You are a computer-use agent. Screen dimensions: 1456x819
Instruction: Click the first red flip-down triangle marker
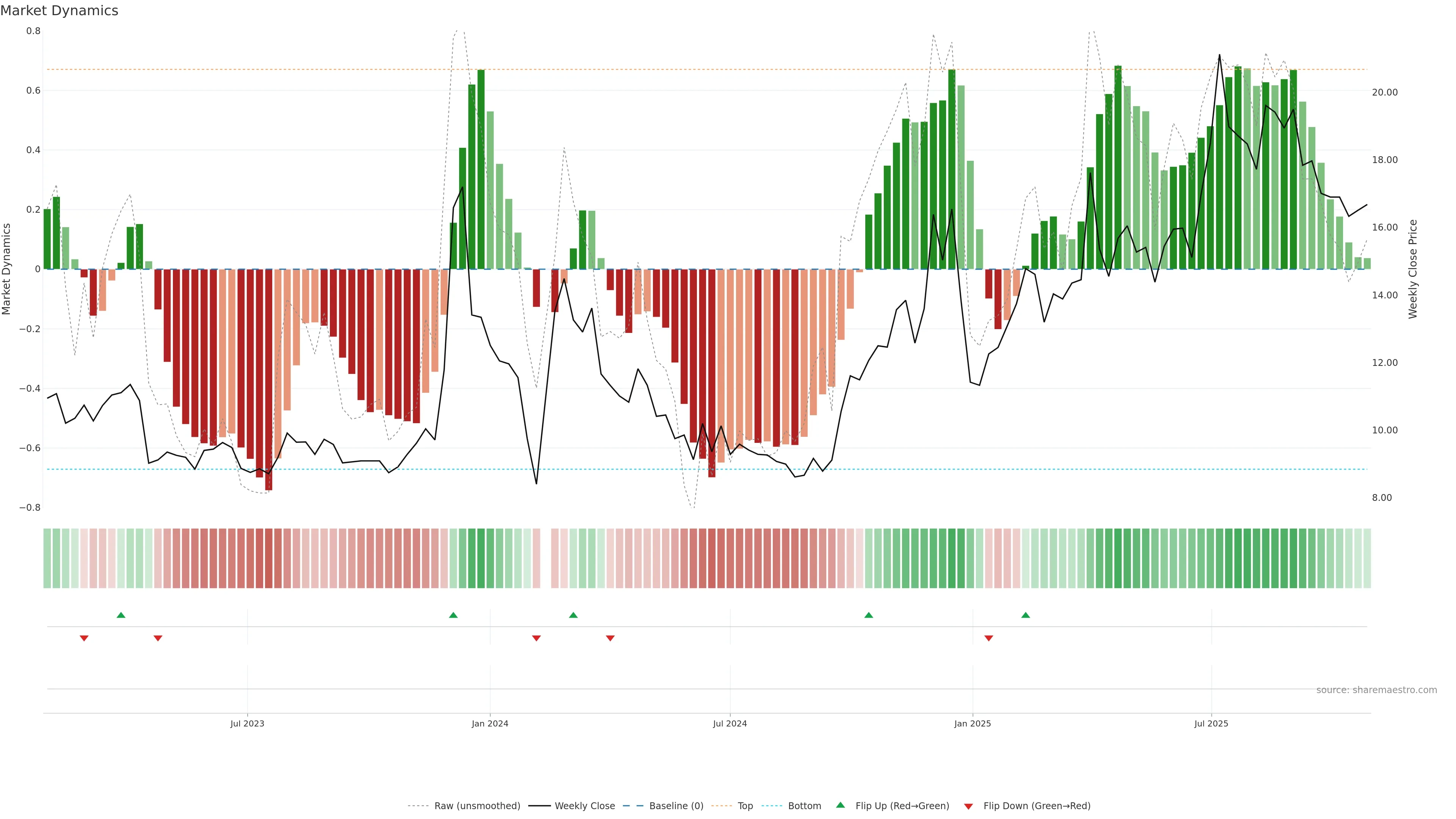pos(84,638)
